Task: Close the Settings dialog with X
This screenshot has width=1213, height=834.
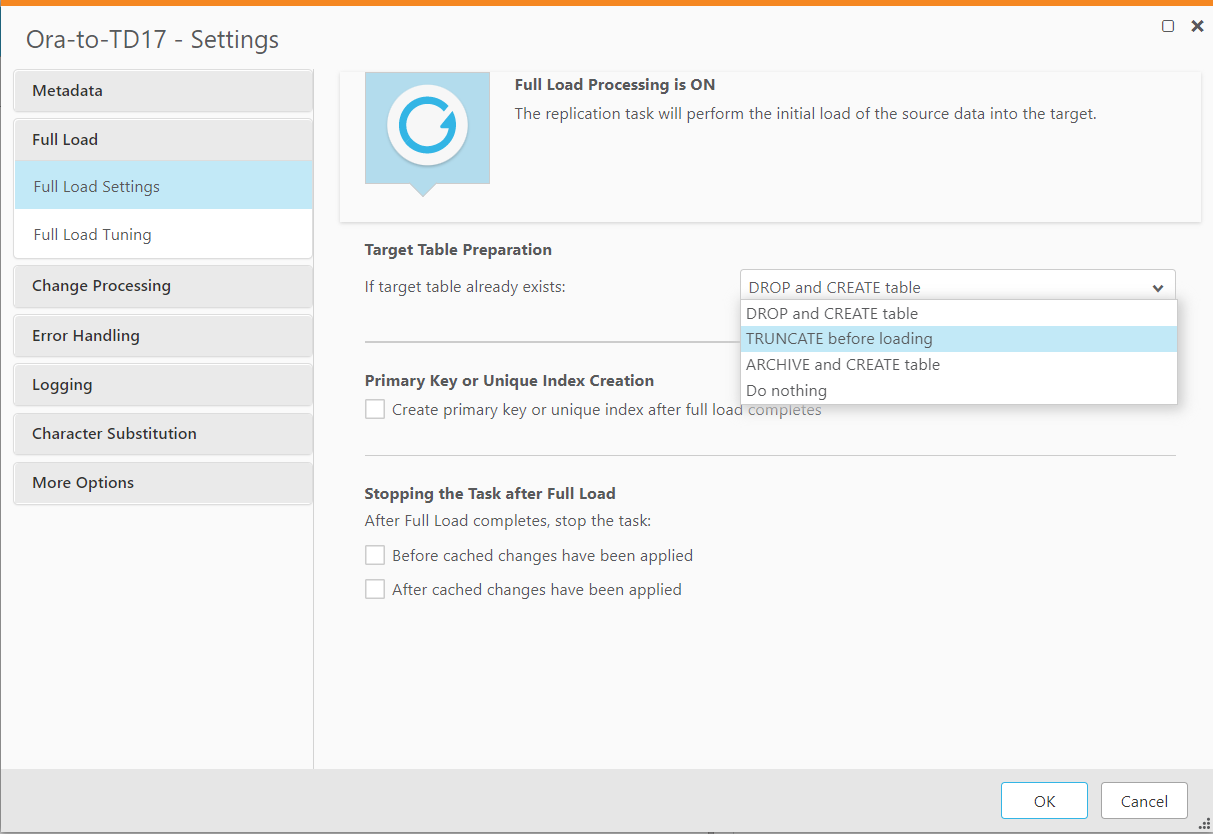Action: (1197, 27)
